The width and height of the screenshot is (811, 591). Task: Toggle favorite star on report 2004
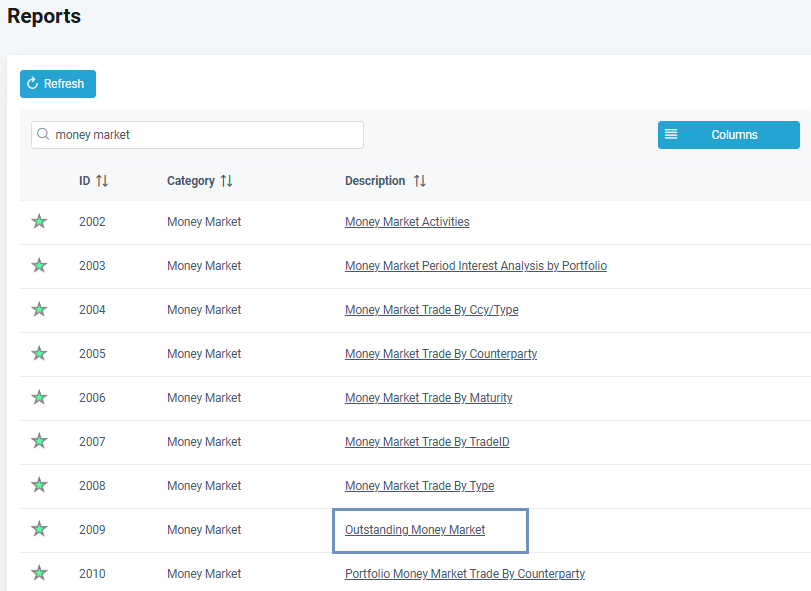click(39, 309)
